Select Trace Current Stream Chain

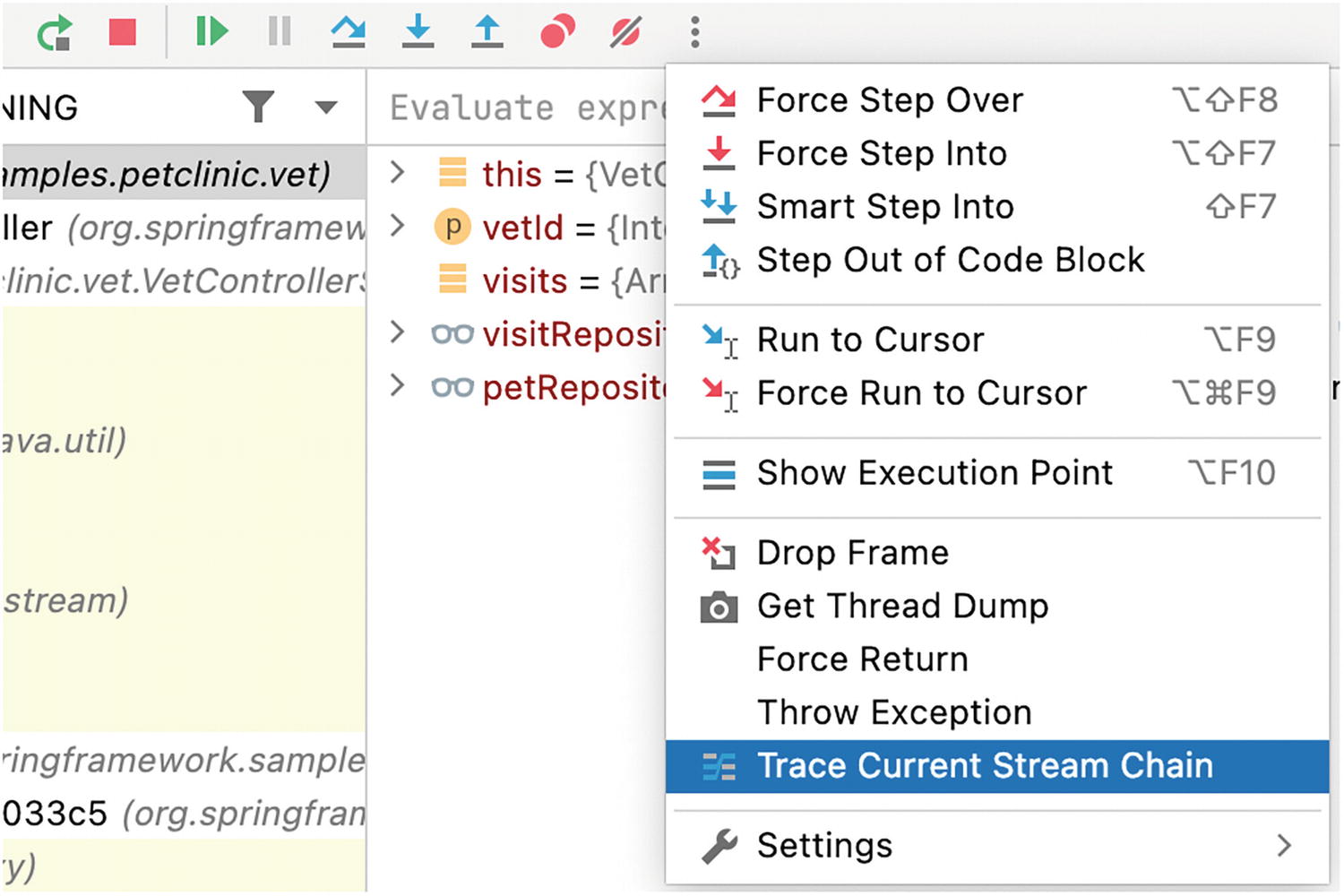click(986, 766)
